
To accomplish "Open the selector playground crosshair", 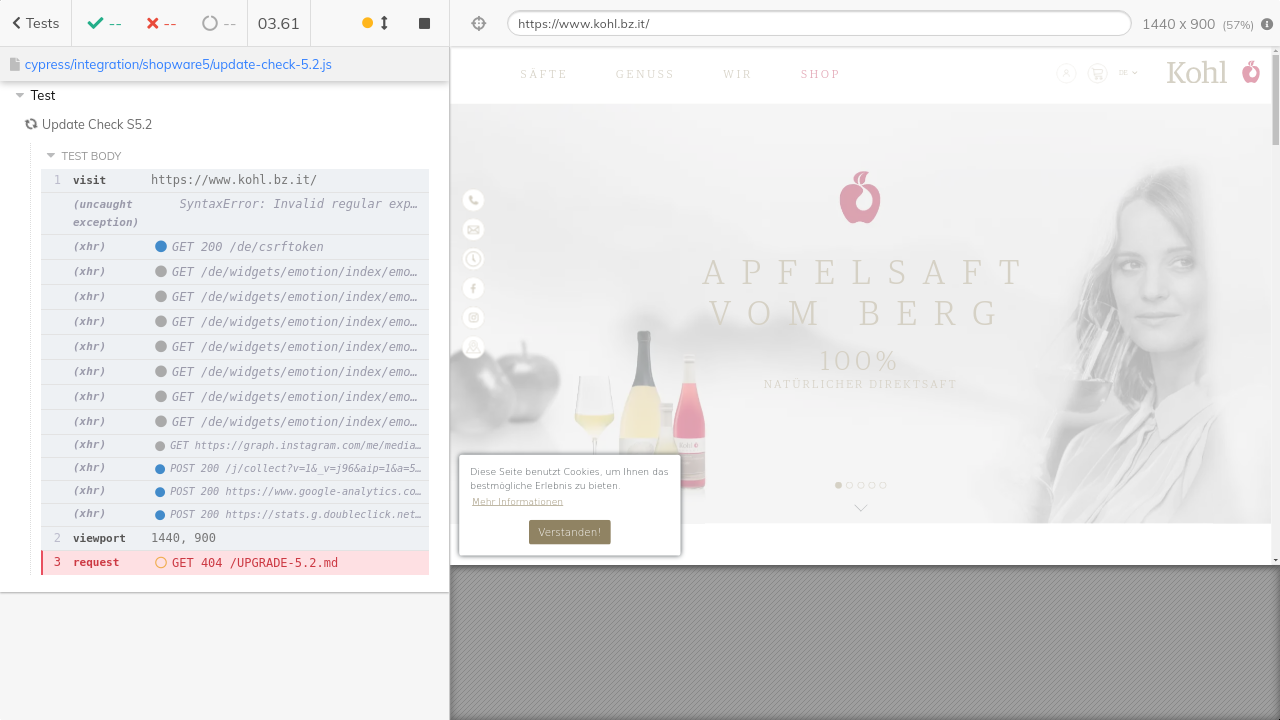I will pos(478,23).
